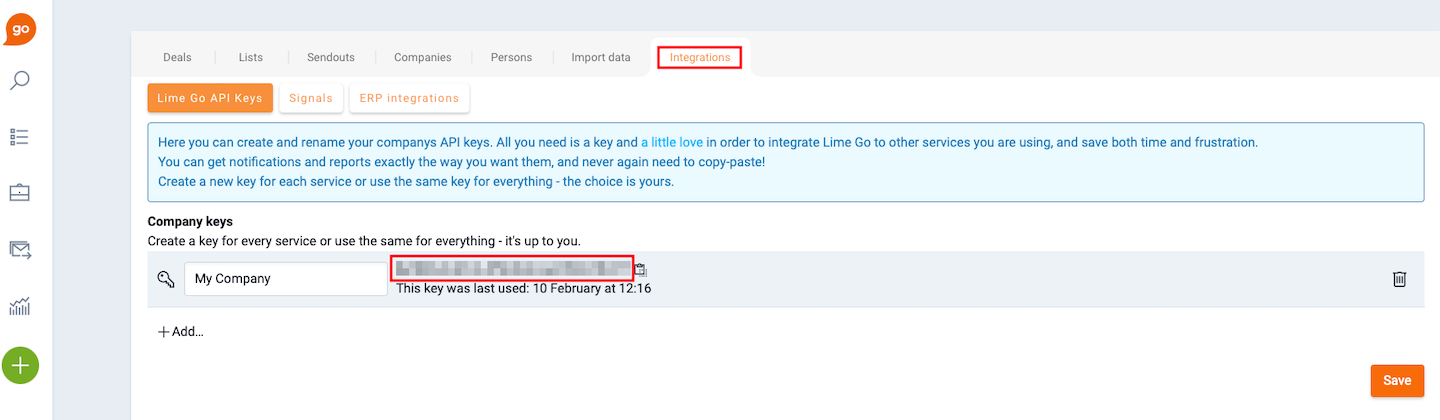The image size is (1440, 420).
Task: Open the briefcase deals sidebar icon
Action: tap(20, 192)
